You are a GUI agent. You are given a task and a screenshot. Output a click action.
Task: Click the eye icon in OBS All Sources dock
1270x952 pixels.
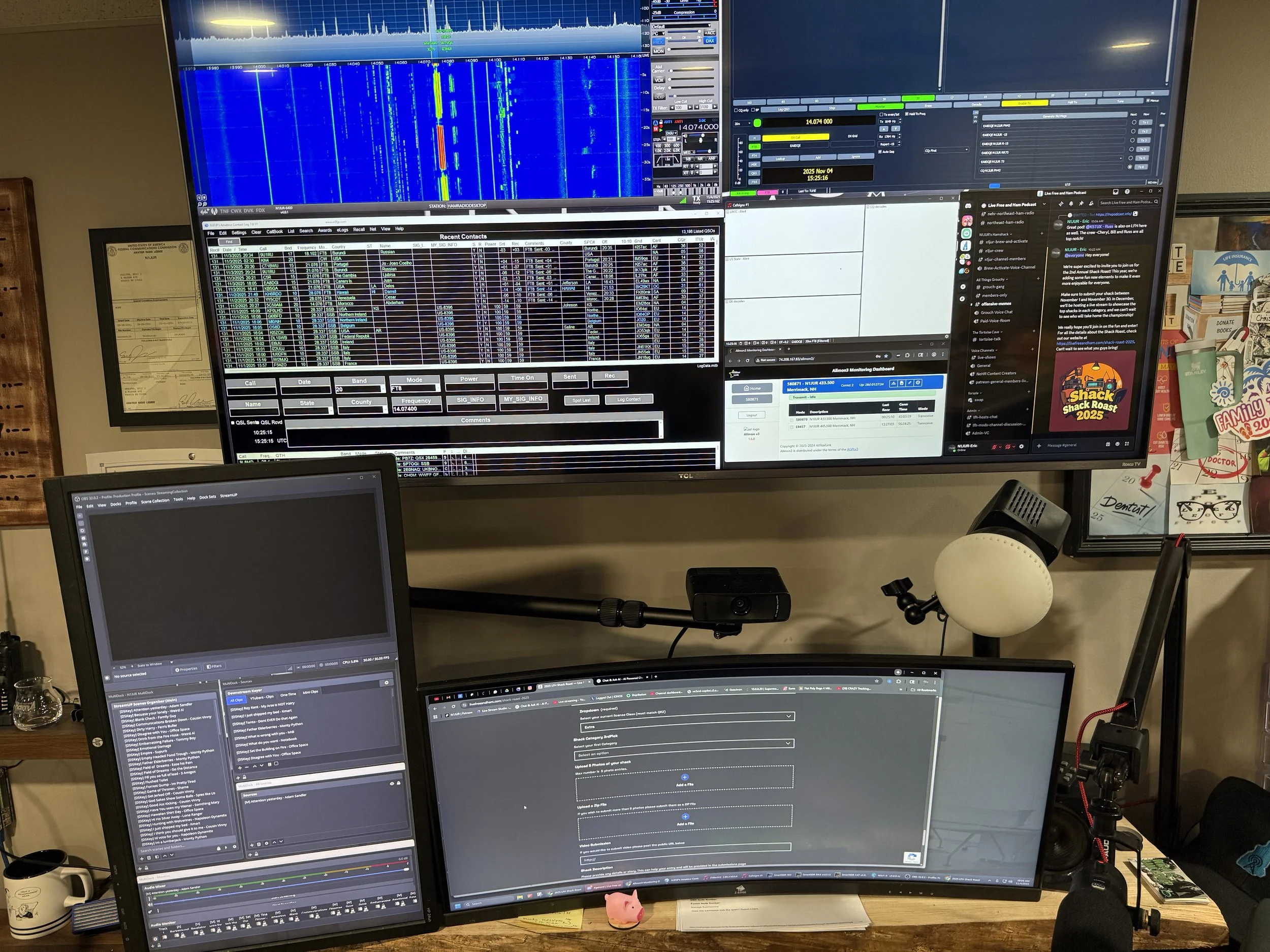[x=392, y=783]
